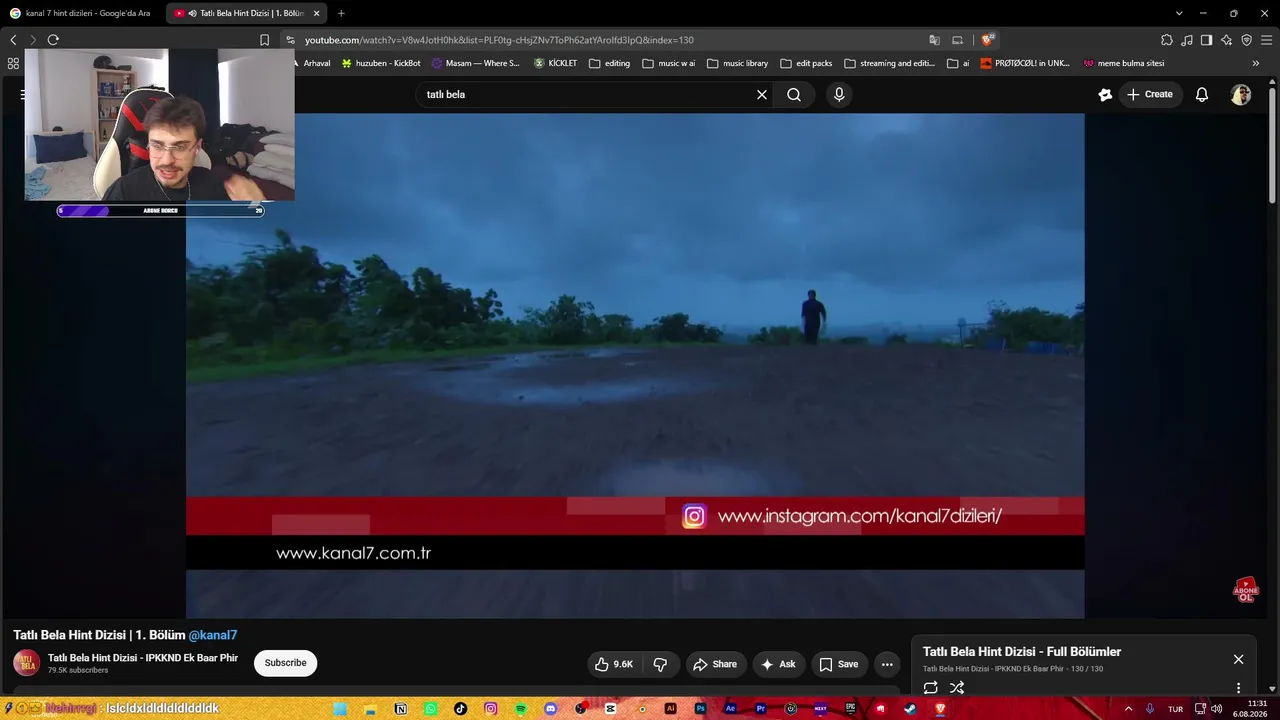This screenshot has height=720, width=1280.
Task: Open the Tatlı Bela Hint Dizisi - Full Bölümler playlist title
Action: tap(1022, 652)
